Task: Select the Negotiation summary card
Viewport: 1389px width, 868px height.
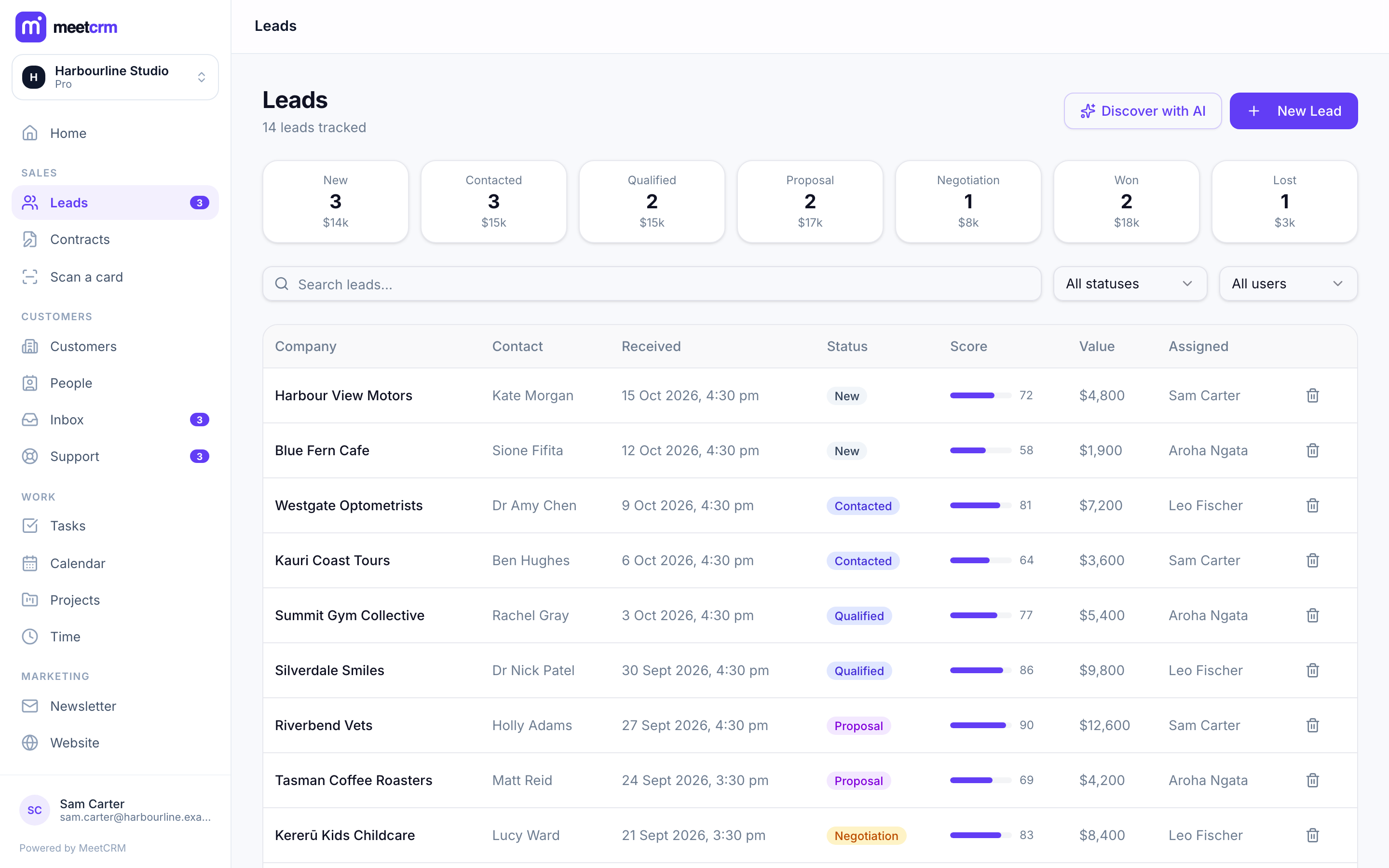Action: click(967, 202)
